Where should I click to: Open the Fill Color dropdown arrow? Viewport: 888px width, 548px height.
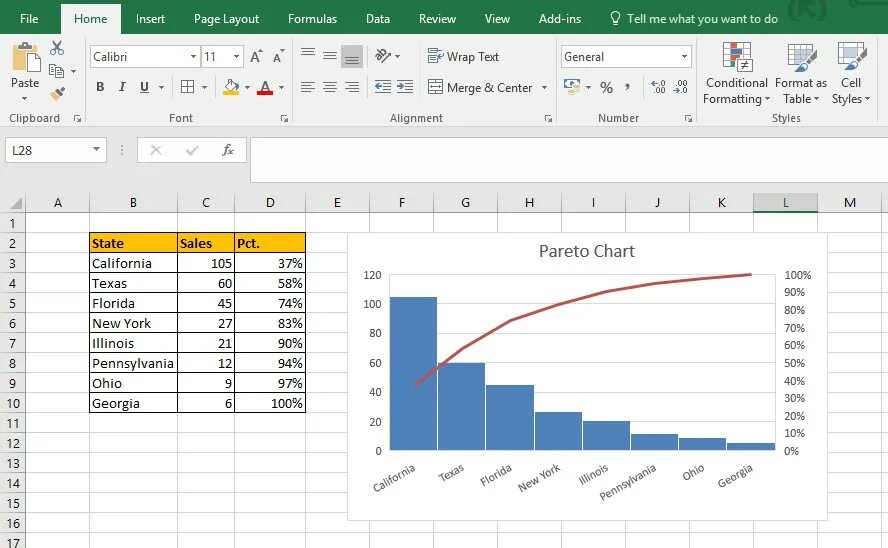[247, 87]
